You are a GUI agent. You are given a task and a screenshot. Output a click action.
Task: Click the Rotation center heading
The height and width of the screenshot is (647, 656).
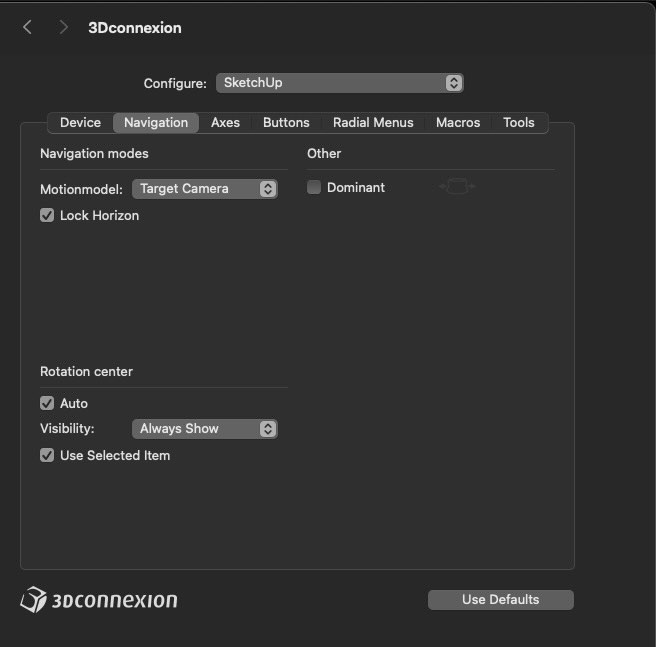point(86,372)
